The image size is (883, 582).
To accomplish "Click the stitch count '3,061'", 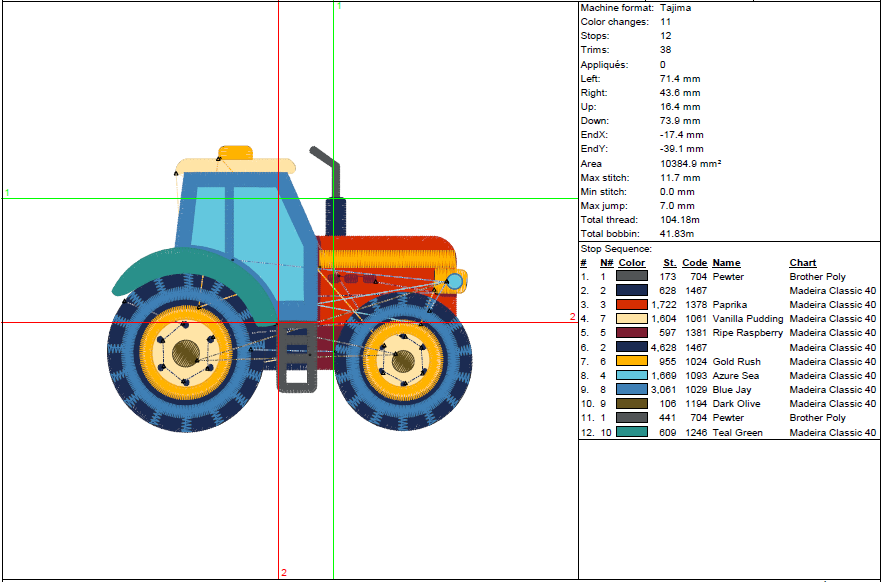I will tap(665, 389).
